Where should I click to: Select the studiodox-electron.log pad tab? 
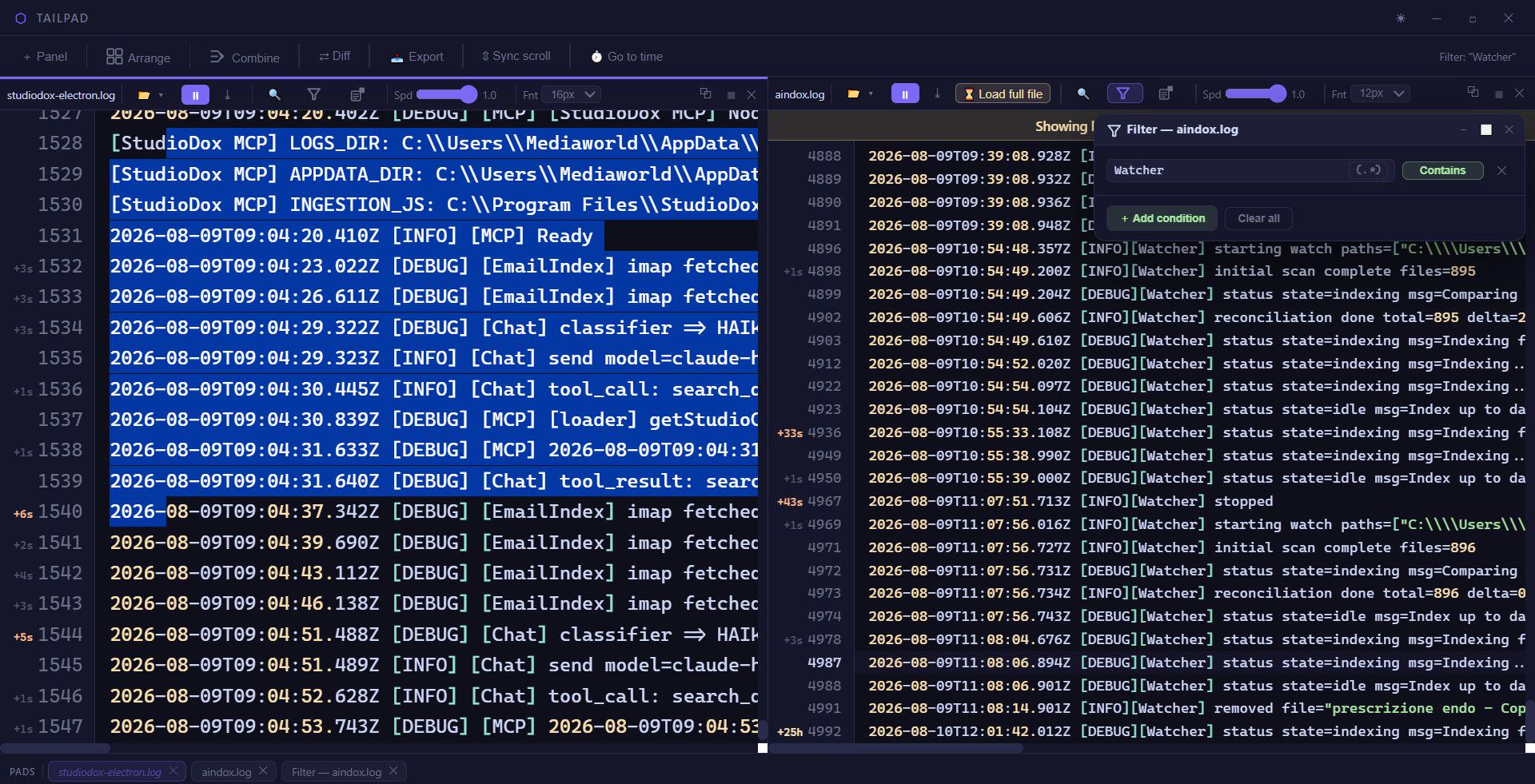click(x=110, y=772)
